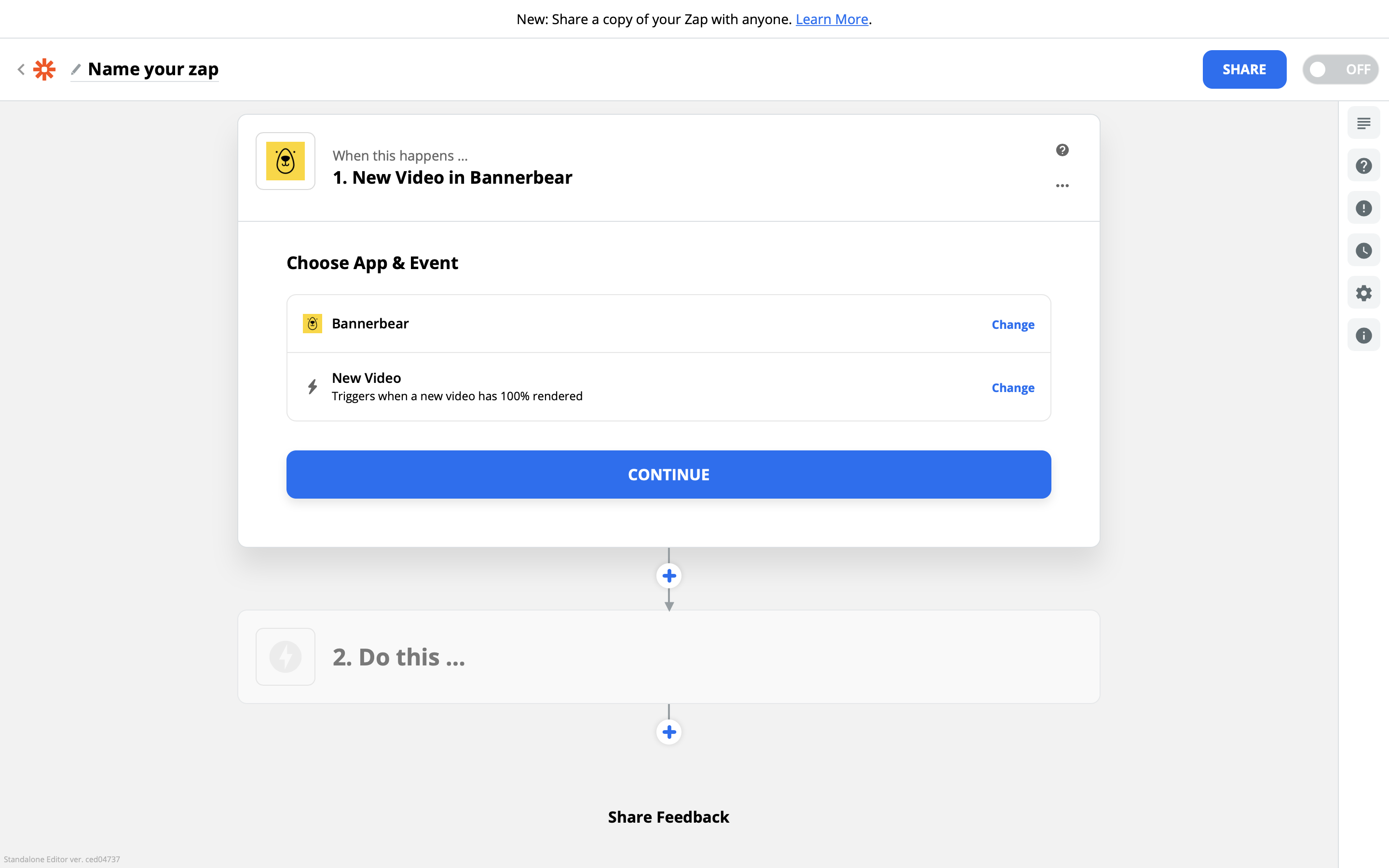Expand the '2. Do this ...' action step

coord(668,656)
